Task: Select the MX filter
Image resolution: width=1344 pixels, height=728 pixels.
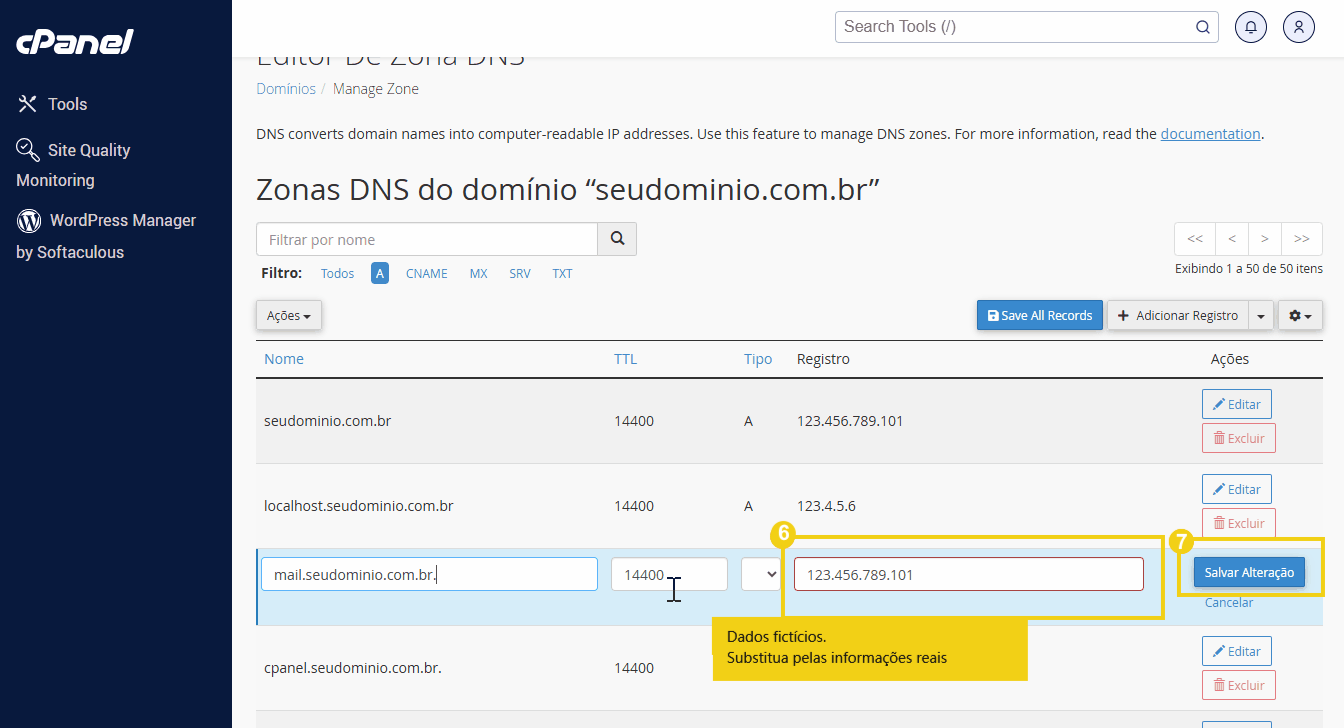Action: tap(479, 273)
